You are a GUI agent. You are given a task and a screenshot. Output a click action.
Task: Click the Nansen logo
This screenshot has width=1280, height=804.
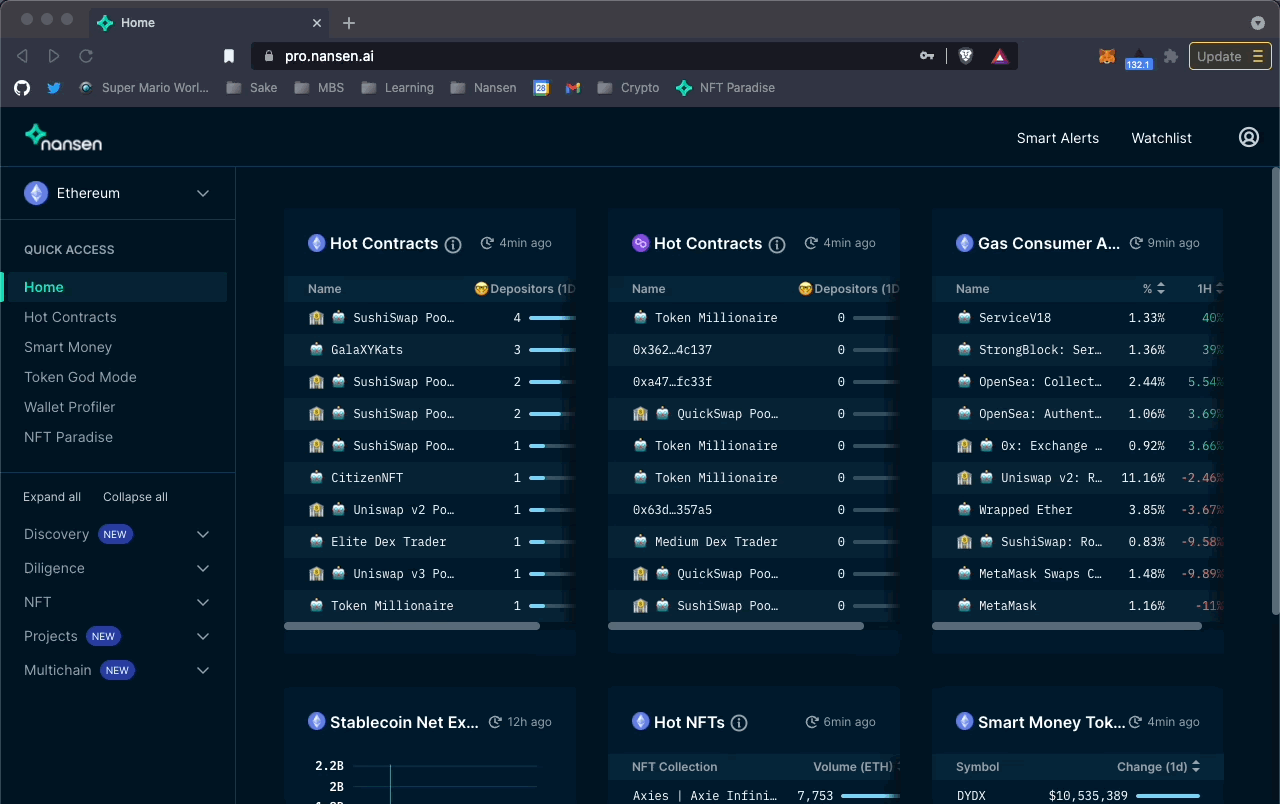point(63,137)
